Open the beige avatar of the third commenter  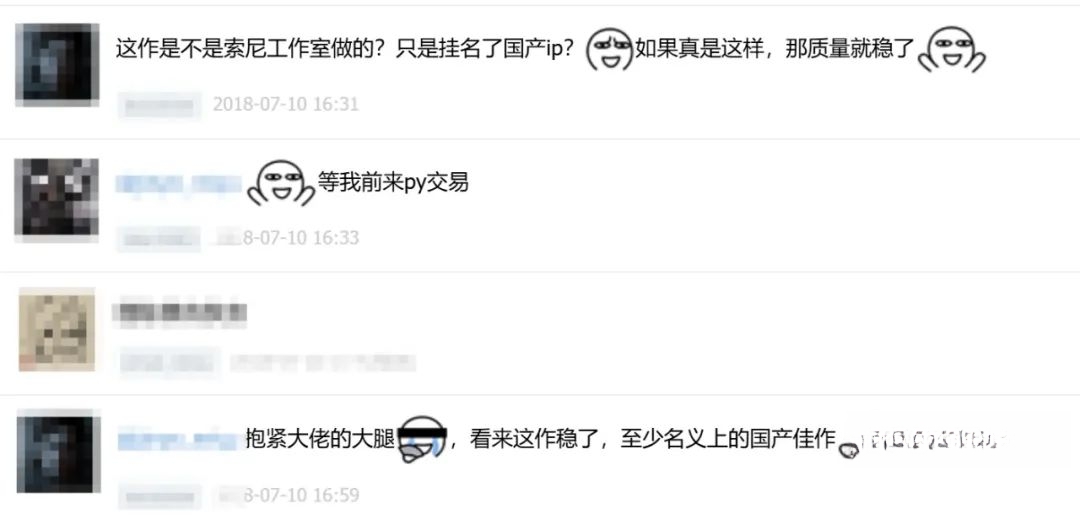(x=56, y=329)
